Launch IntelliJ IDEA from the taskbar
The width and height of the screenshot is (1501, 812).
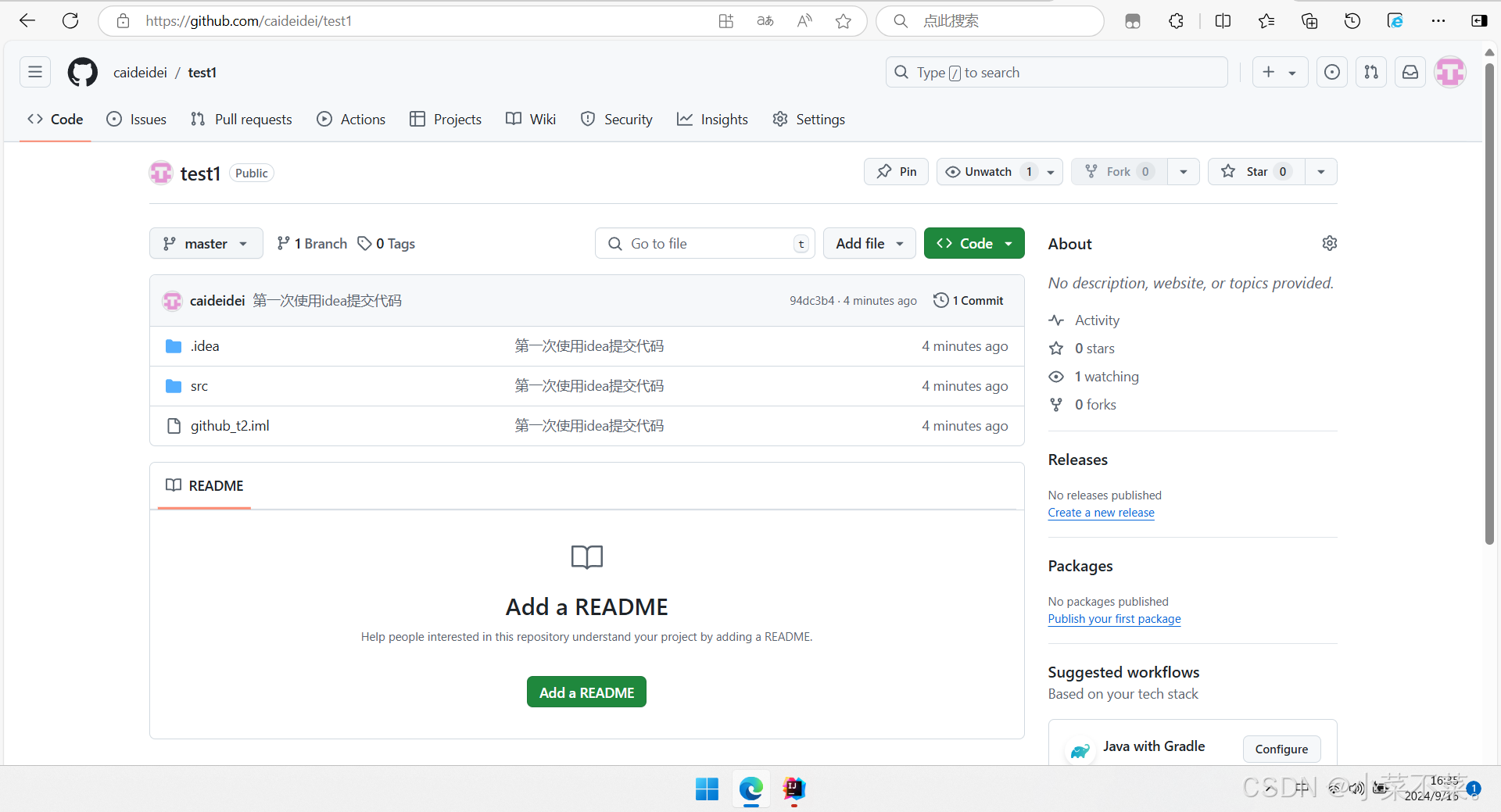coord(793,789)
